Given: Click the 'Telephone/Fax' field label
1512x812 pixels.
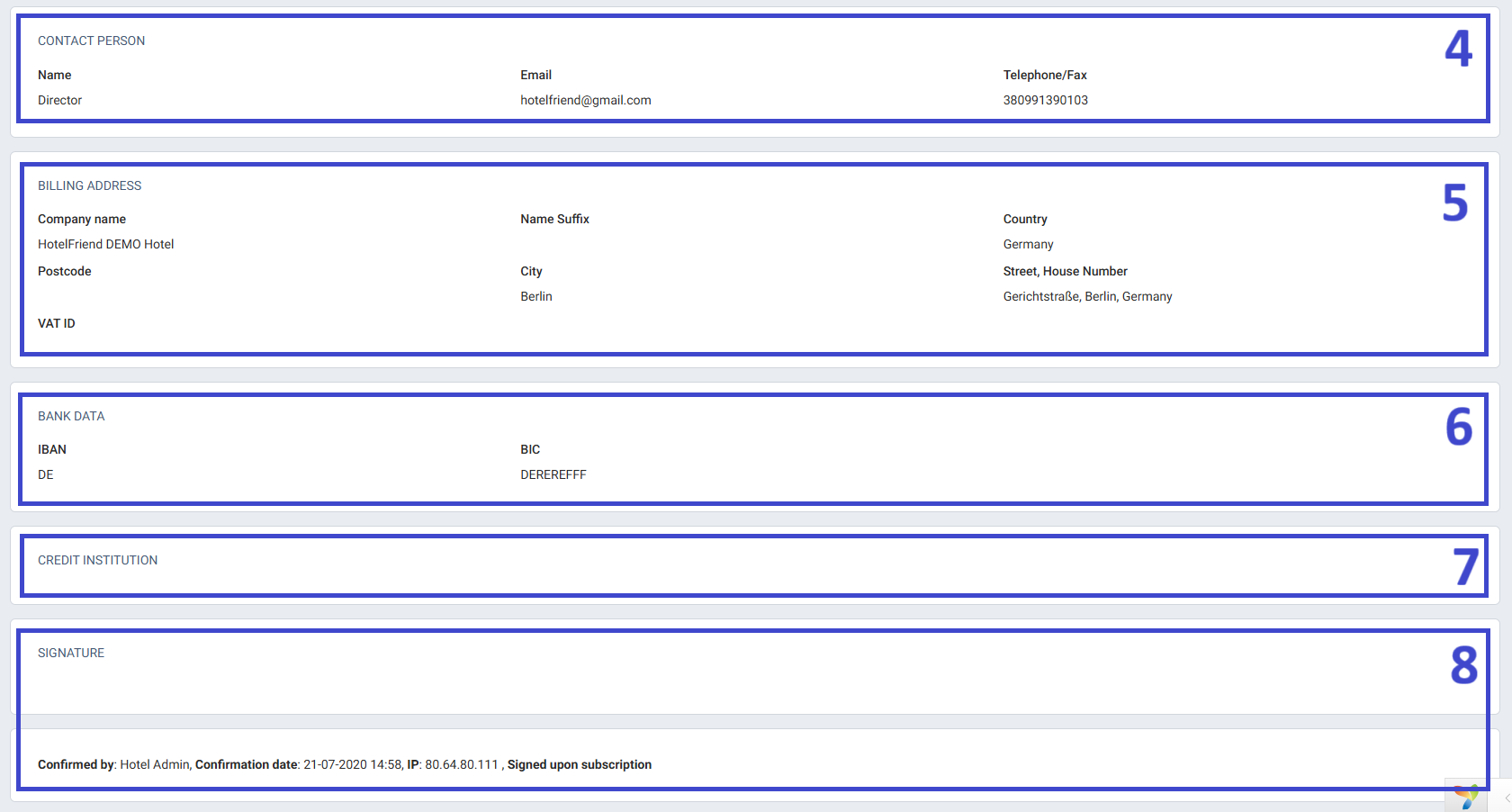Looking at the screenshot, I should tap(1045, 75).
